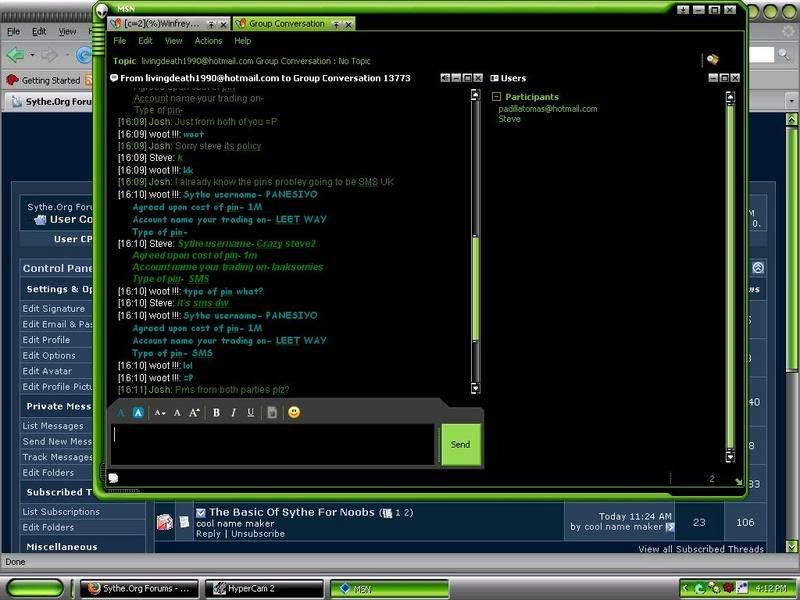Click the sound icon on conversation pane header

tap(445, 78)
